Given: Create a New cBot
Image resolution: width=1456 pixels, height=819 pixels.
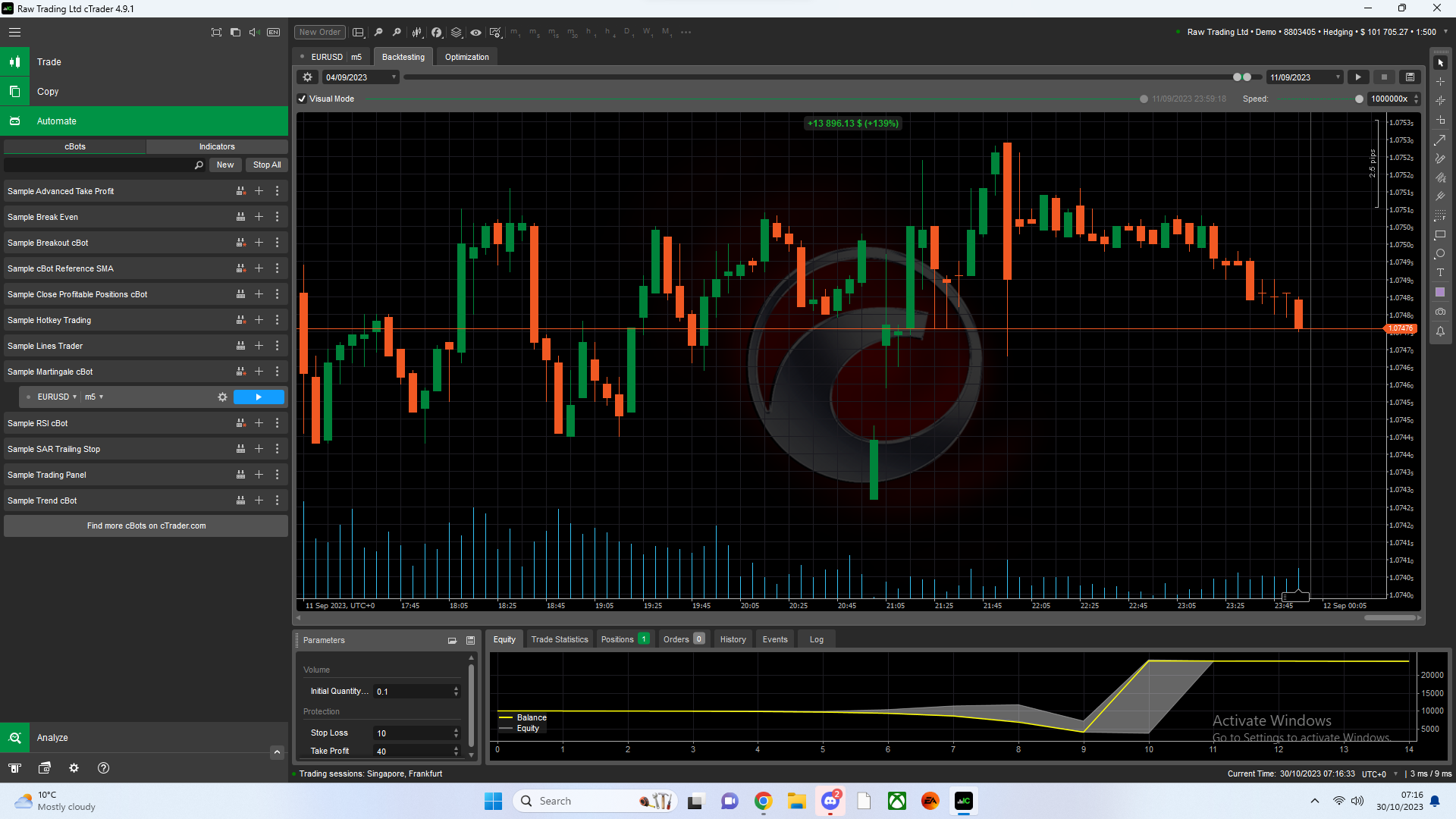Looking at the screenshot, I should point(225,165).
